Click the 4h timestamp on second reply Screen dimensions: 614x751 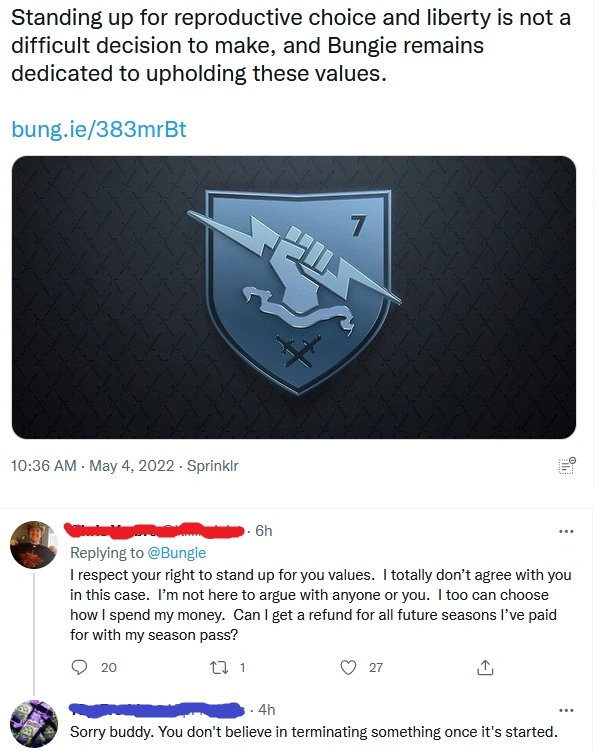pyautogui.click(x=267, y=710)
